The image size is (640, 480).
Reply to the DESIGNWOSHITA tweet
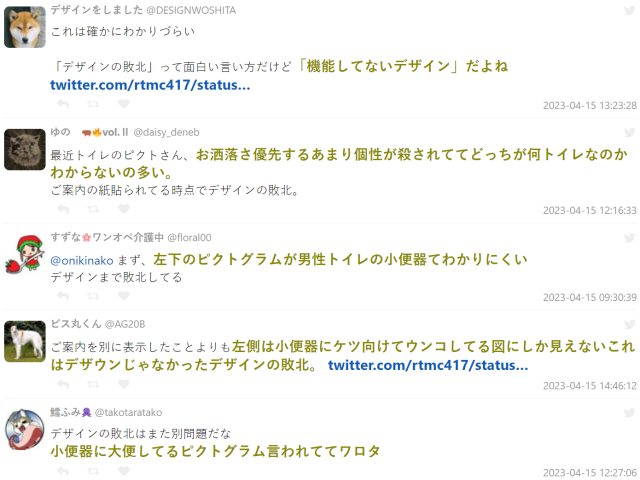click(63, 104)
